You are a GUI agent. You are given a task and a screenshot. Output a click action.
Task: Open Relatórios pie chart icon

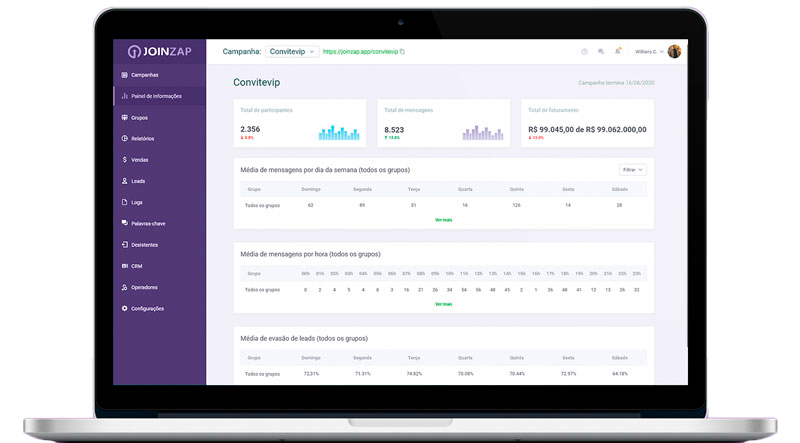point(124,138)
